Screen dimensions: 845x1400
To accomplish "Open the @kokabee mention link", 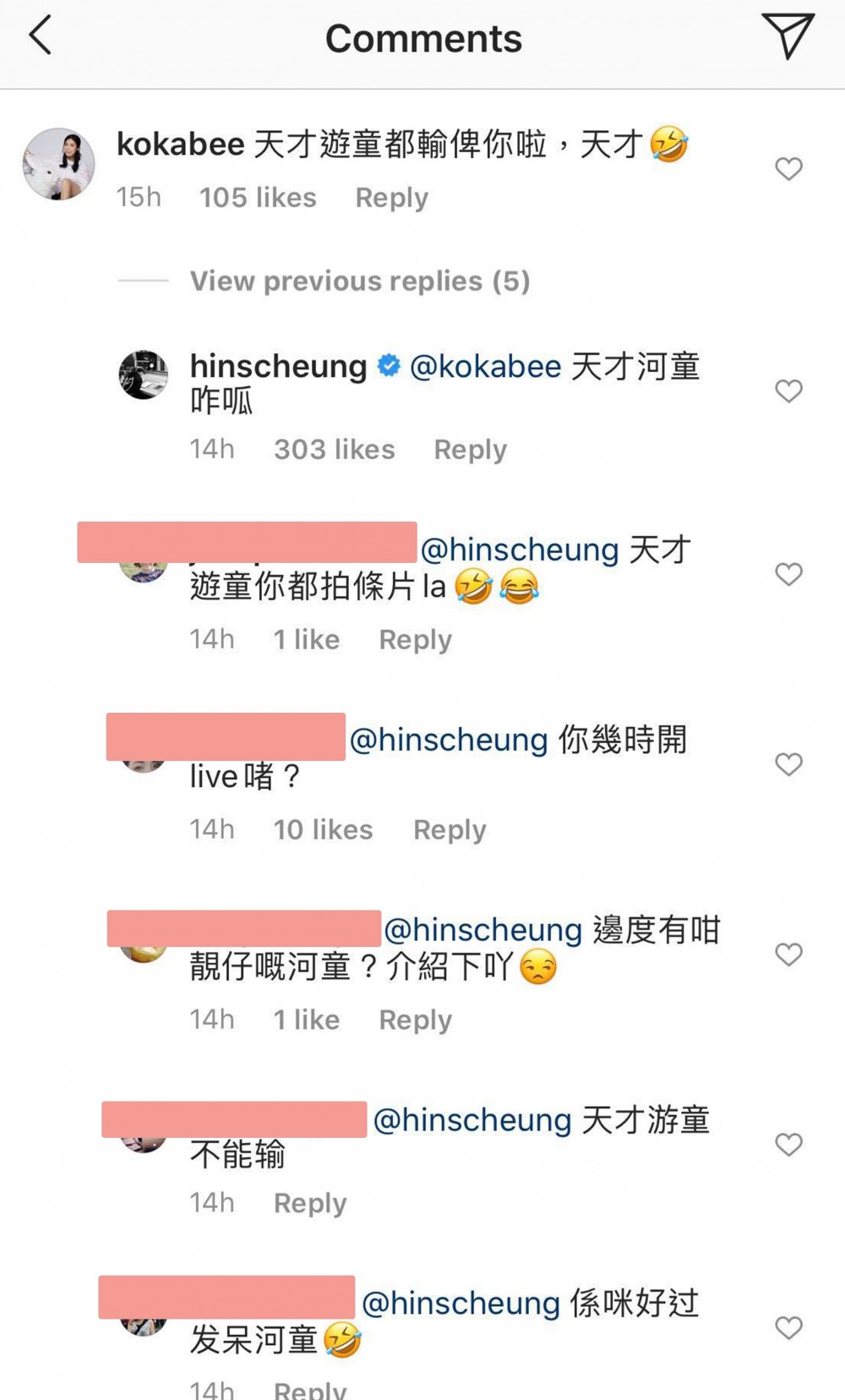I will click(x=485, y=367).
